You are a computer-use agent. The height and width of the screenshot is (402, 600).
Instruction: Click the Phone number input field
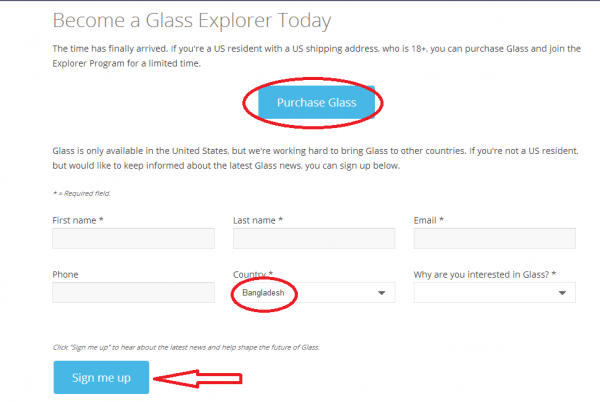point(133,293)
